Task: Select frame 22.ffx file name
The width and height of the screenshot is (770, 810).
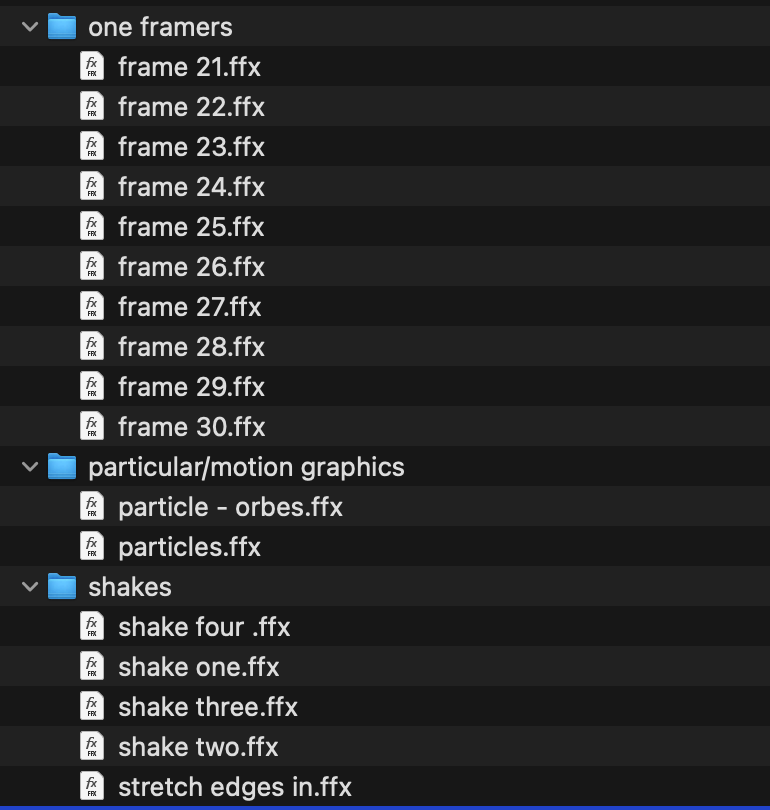Action: click(x=191, y=107)
